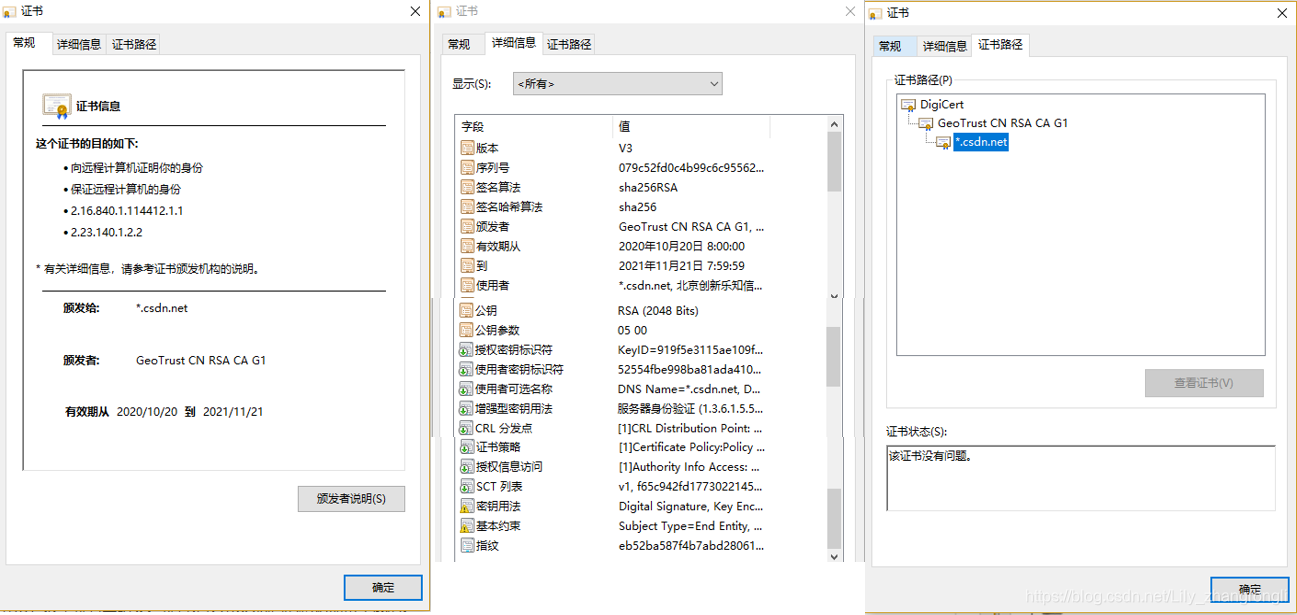Click the 签名哈希算法 field icon
The width and height of the screenshot is (1297, 615).
coord(466,207)
